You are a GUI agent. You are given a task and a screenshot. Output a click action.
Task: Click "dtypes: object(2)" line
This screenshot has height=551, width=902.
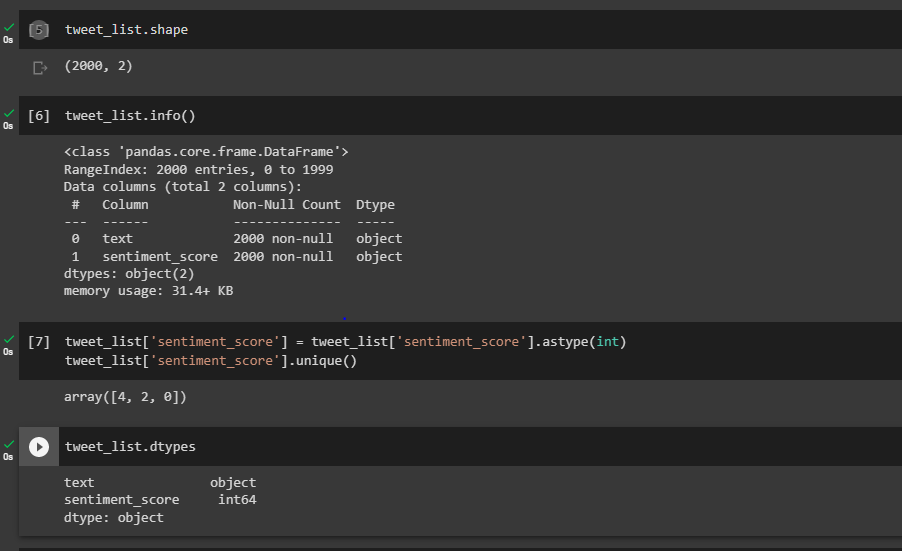pyautogui.click(x=129, y=274)
